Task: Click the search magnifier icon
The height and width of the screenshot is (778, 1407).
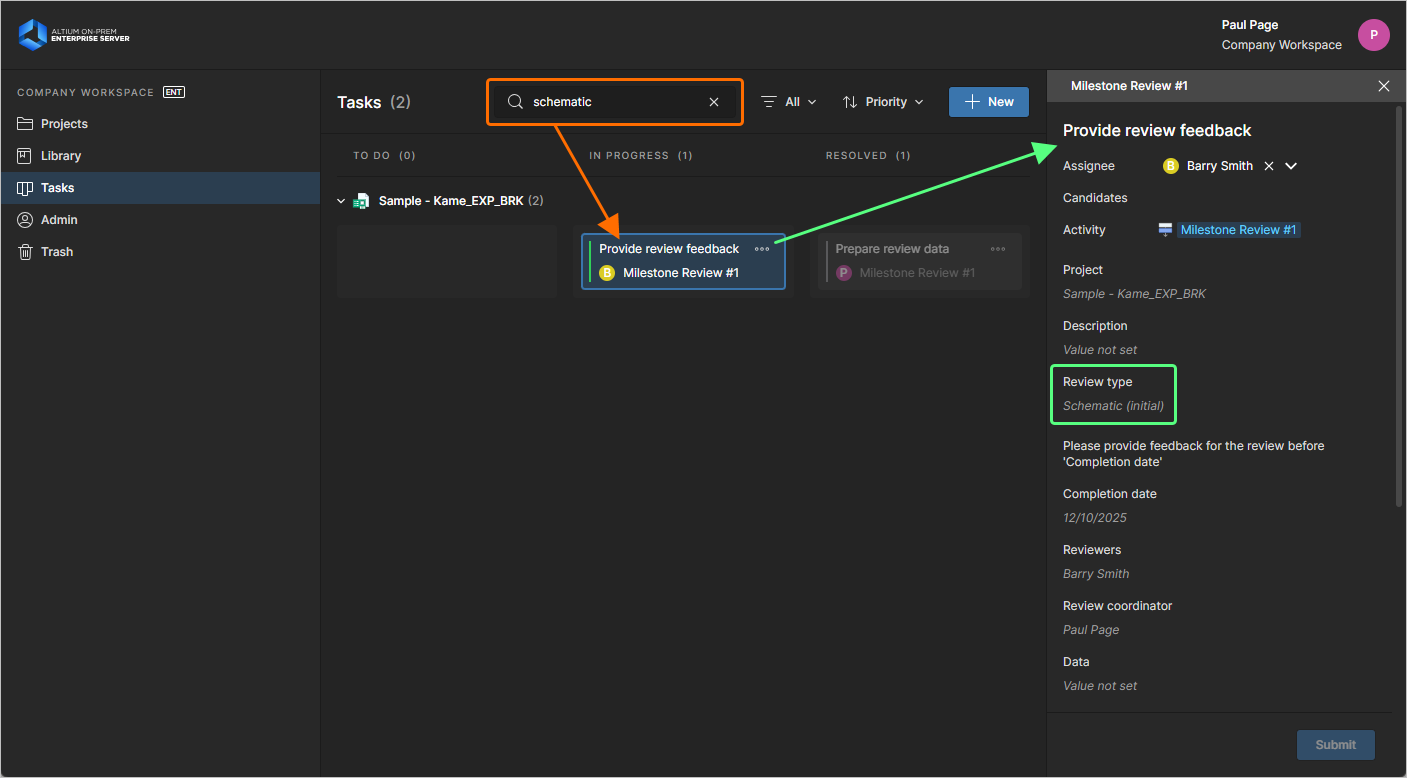Action: click(515, 102)
